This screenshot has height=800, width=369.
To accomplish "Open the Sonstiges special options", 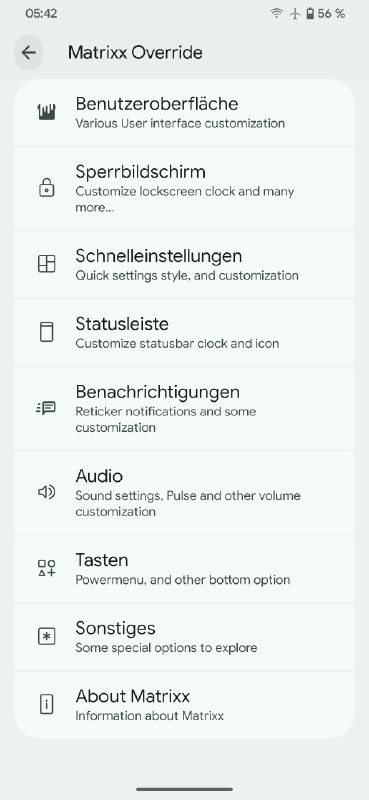I will coord(184,637).
